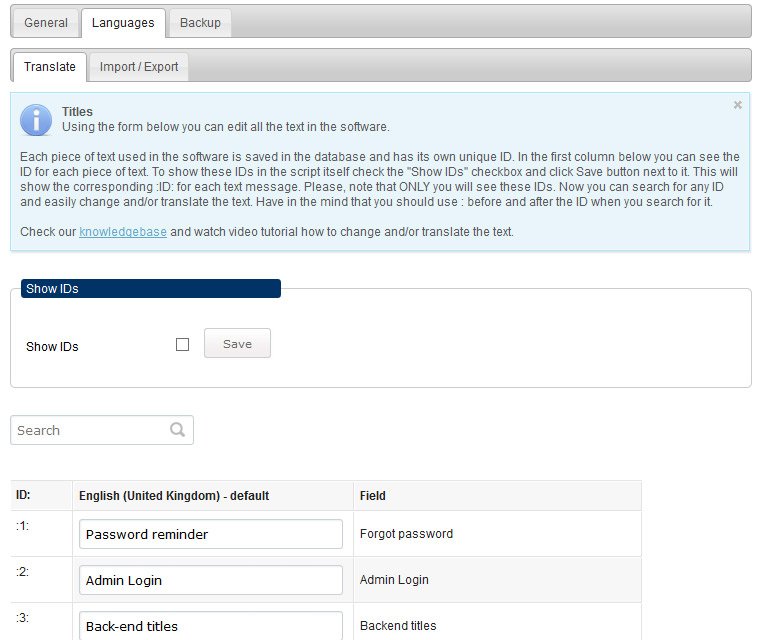Select the Languages tab
760x640 pixels.
[123, 23]
